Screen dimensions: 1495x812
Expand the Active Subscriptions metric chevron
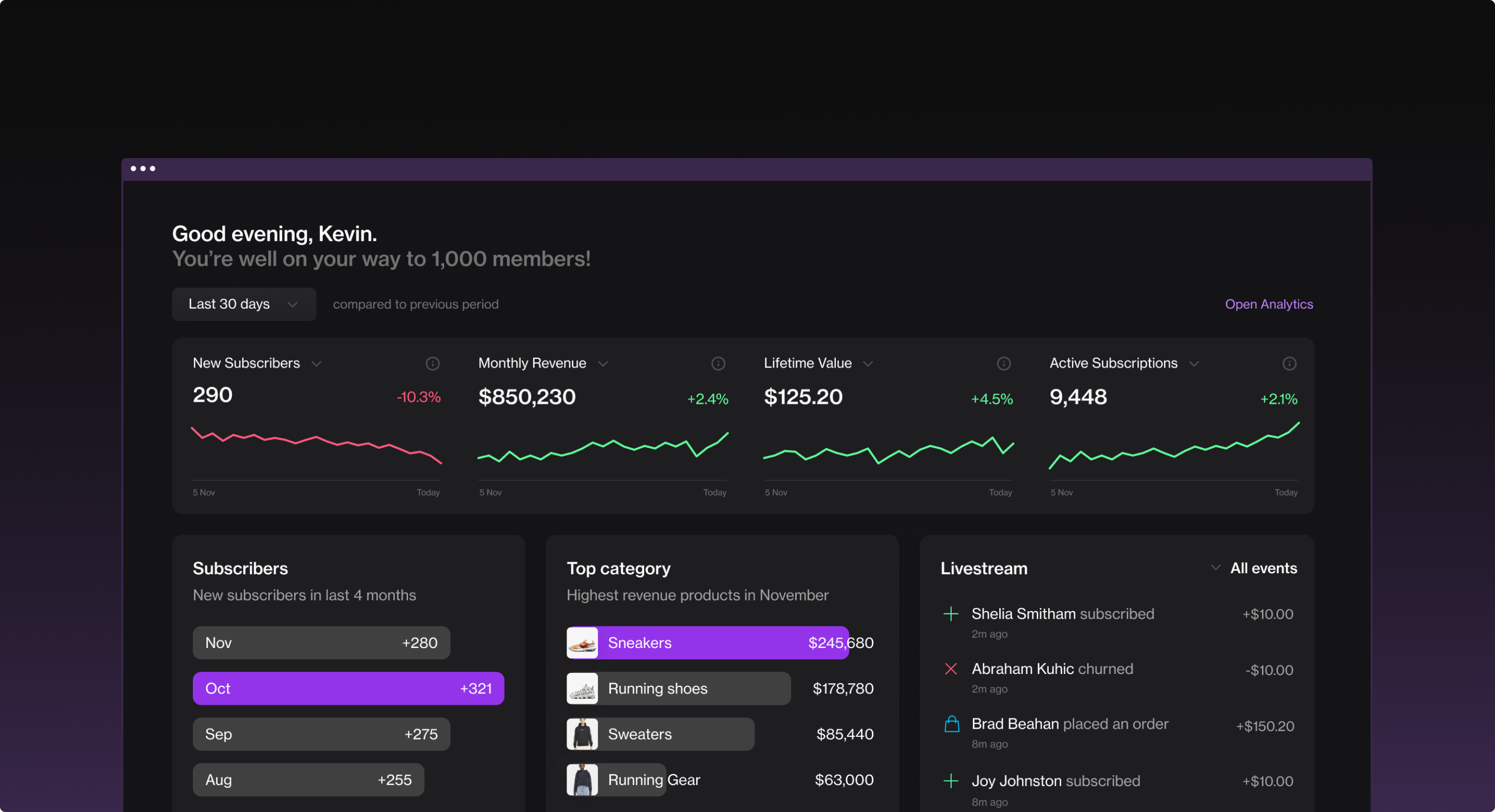click(x=1194, y=364)
